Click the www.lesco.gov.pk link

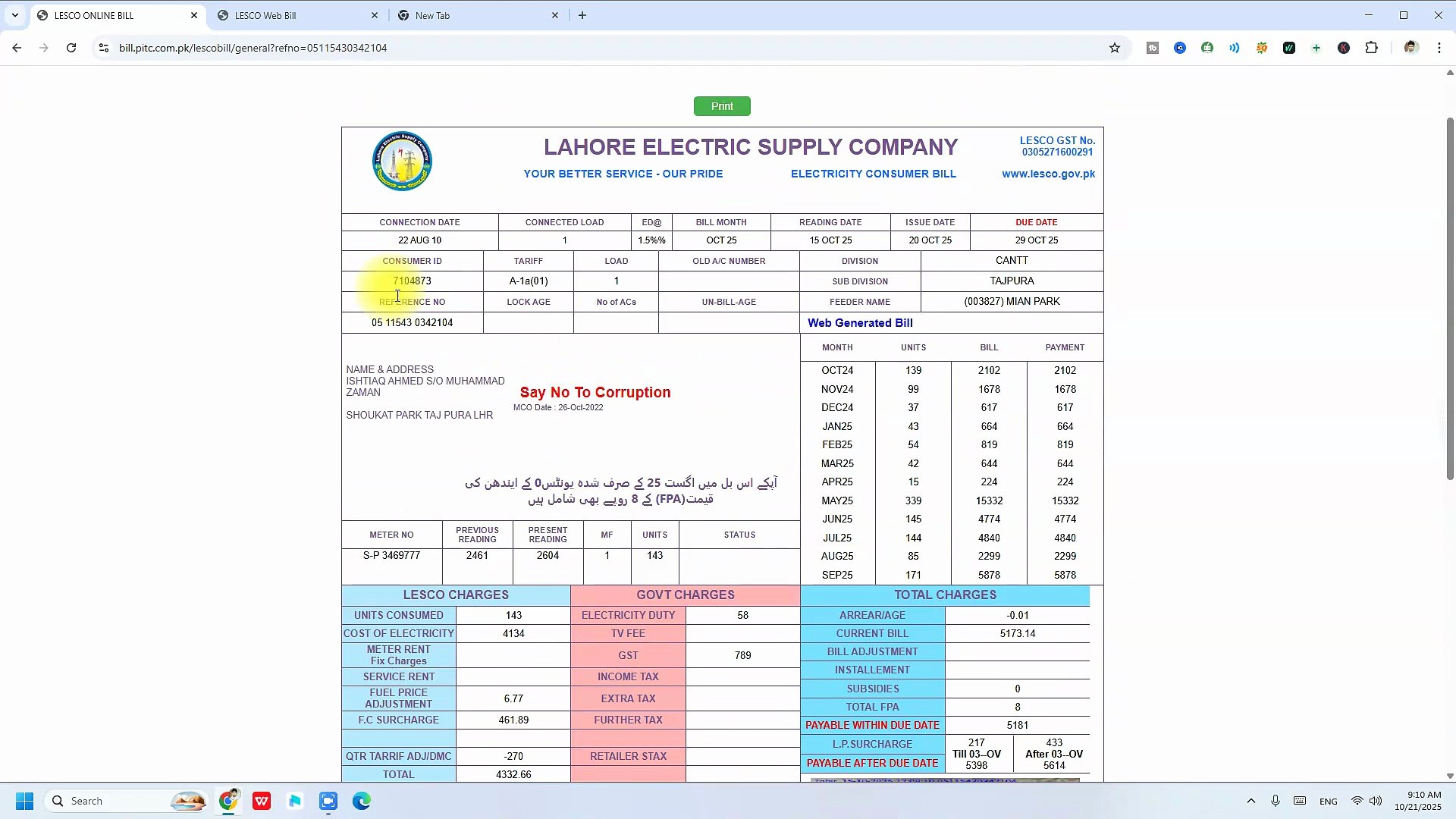click(x=1049, y=174)
